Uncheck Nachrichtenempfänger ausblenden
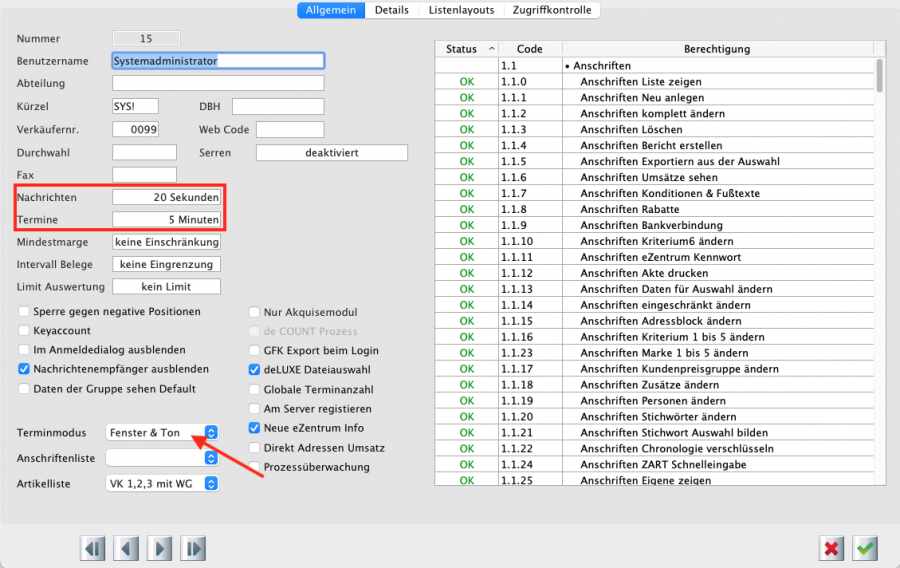This screenshot has height=568, width=900. [x=23, y=369]
